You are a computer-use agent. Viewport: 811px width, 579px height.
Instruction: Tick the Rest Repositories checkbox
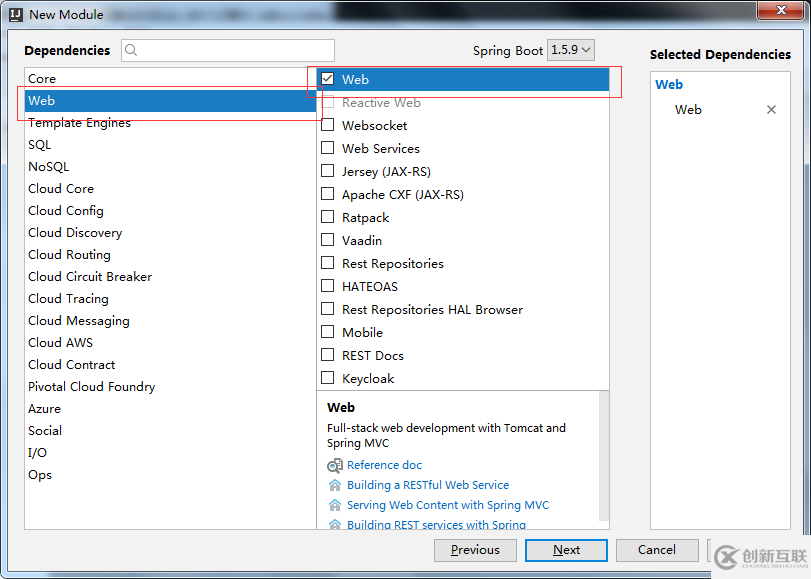click(x=327, y=263)
